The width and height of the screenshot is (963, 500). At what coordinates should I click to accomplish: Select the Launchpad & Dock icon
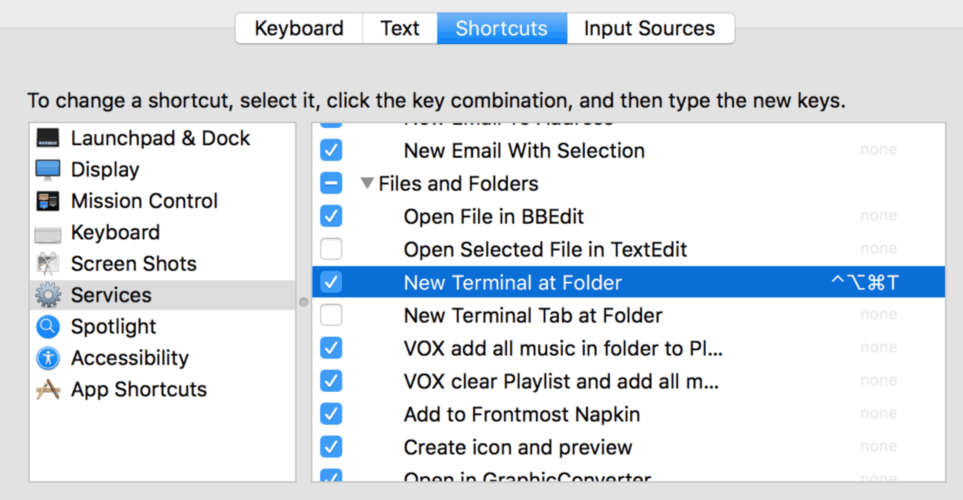[48, 138]
